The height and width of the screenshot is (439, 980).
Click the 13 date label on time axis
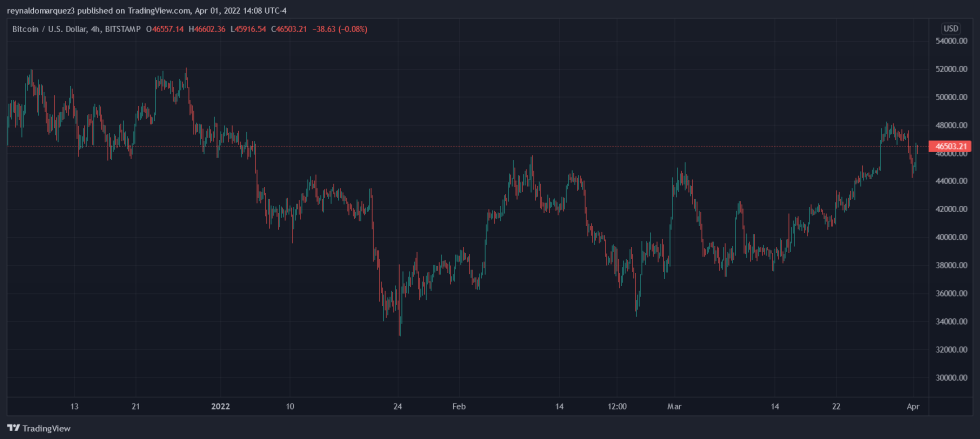(74, 406)
